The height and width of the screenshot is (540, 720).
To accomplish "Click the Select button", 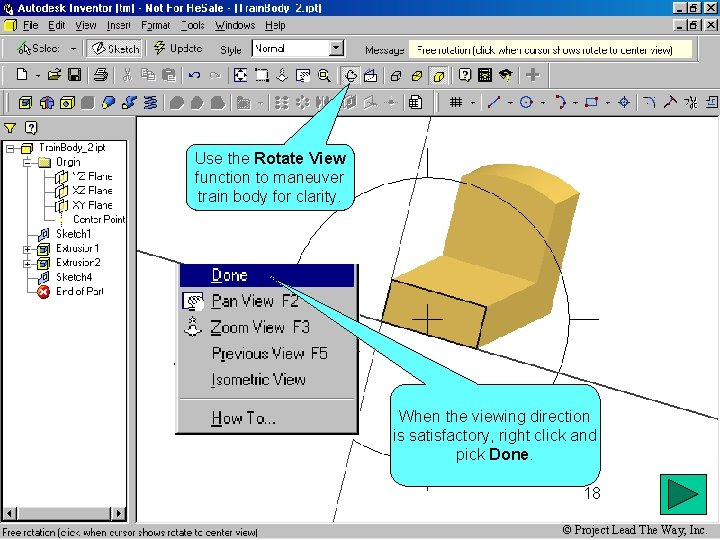I will point(38,48).
